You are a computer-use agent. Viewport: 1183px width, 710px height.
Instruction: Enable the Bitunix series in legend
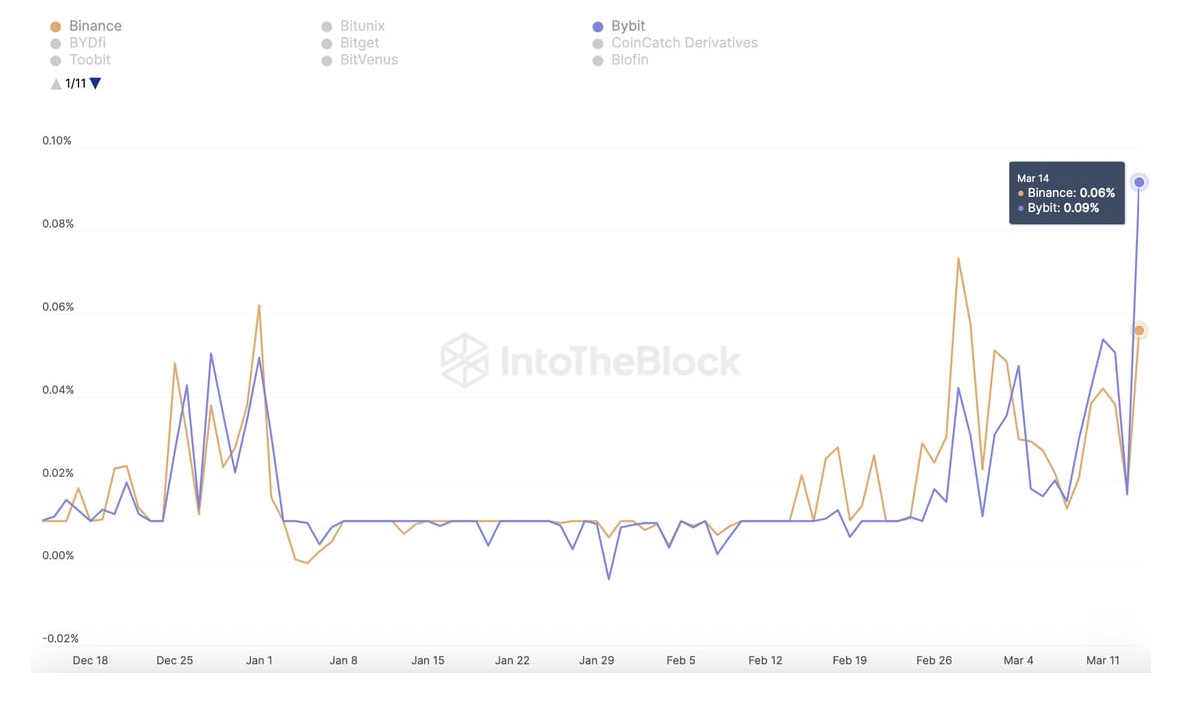(353, 26)
